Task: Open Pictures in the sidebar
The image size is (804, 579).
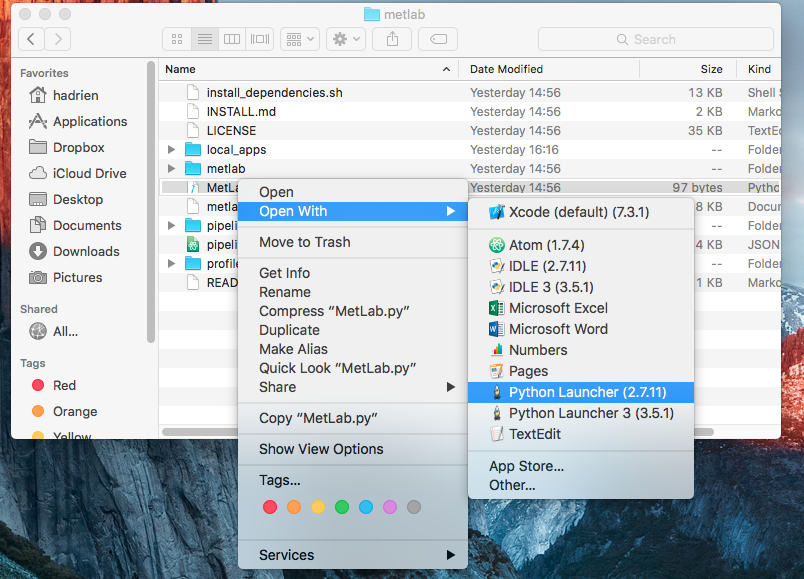Action: 66,277
